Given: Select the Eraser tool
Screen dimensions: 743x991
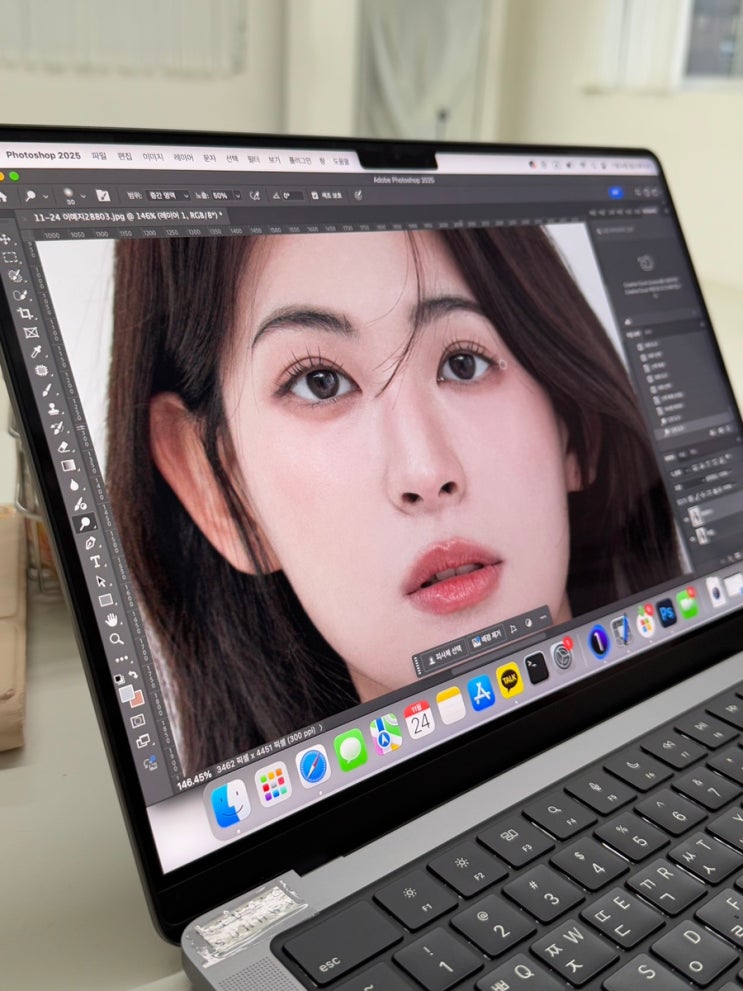Looking at the screenshot, I should click(64, 447).
